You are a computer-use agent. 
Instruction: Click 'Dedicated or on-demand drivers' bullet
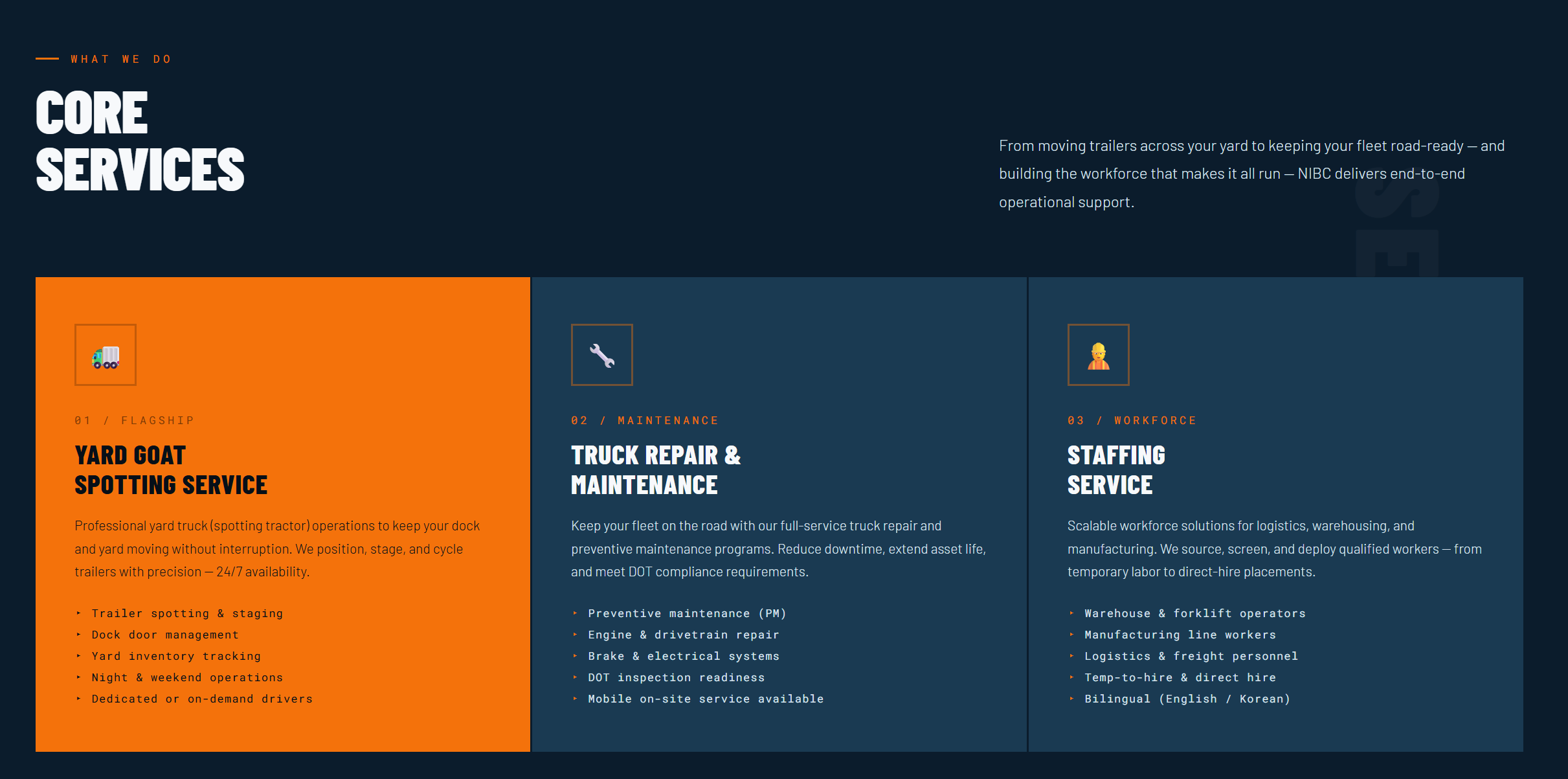(202, 699)
